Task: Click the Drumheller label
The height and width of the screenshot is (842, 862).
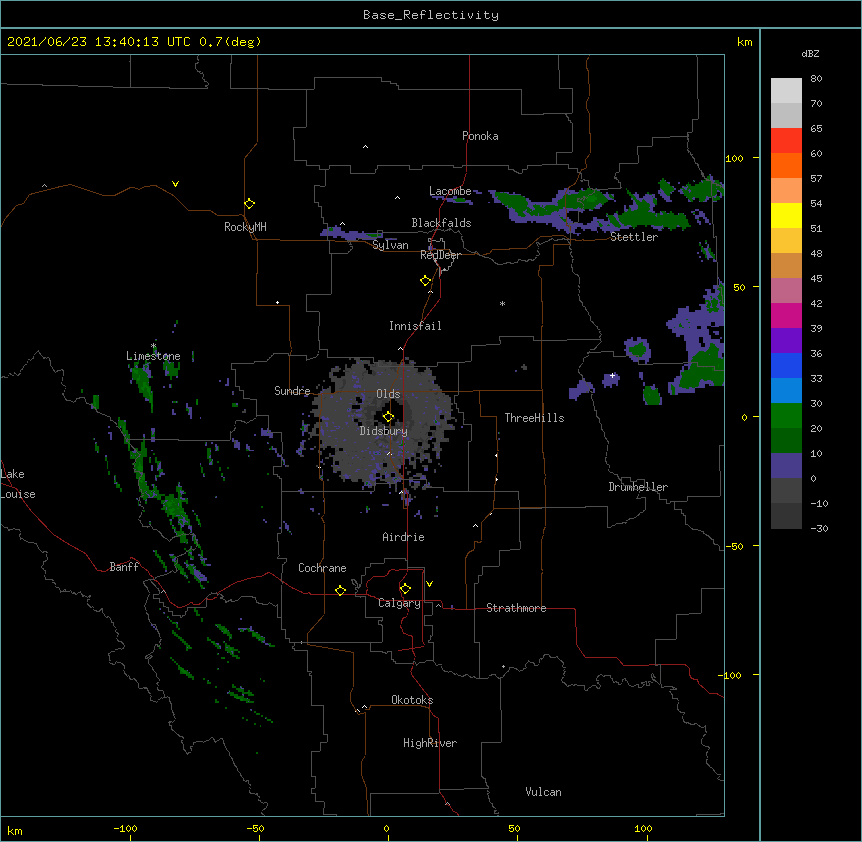Action: click(x=638, y=487)
